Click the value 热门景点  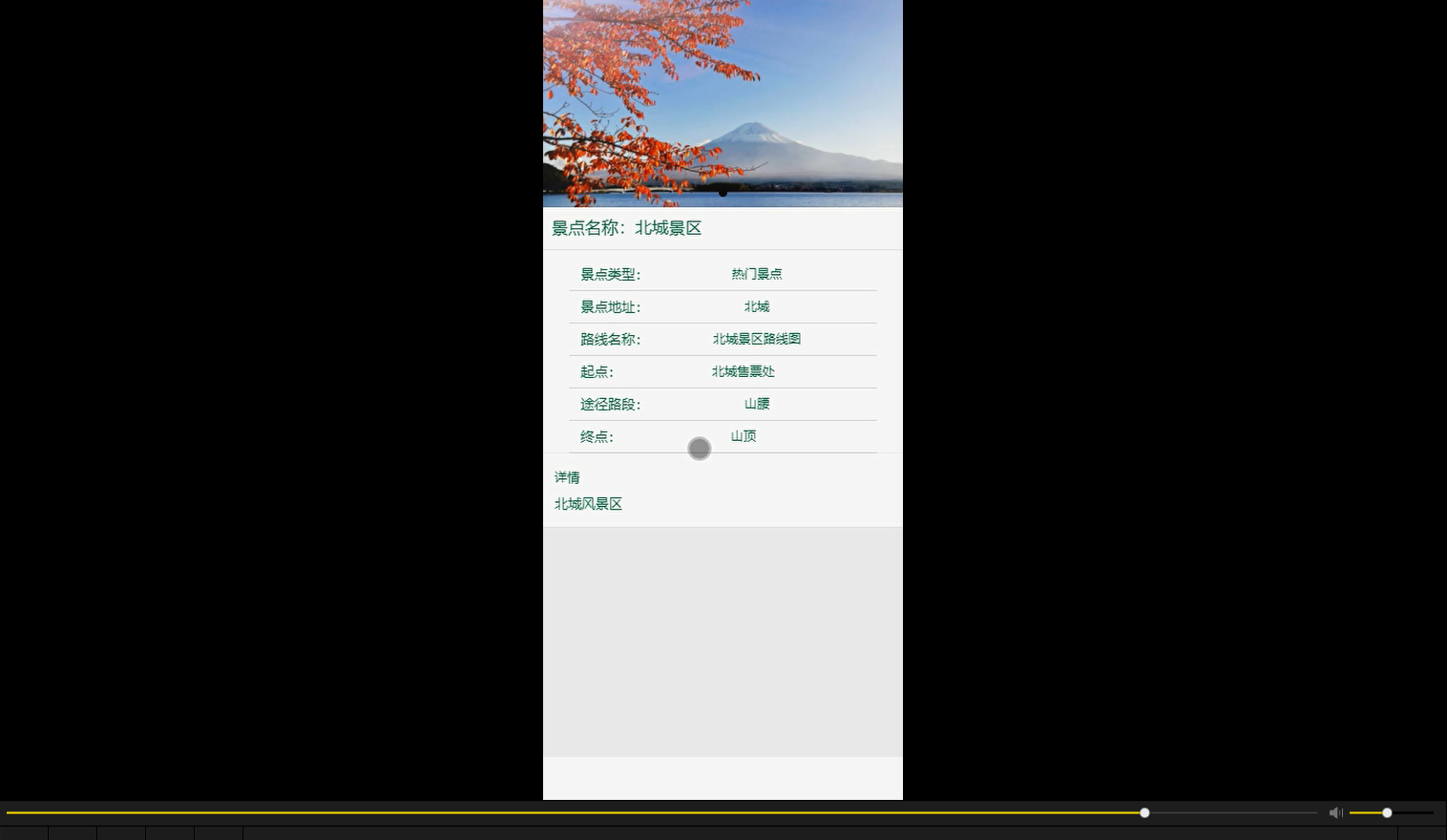757,274
